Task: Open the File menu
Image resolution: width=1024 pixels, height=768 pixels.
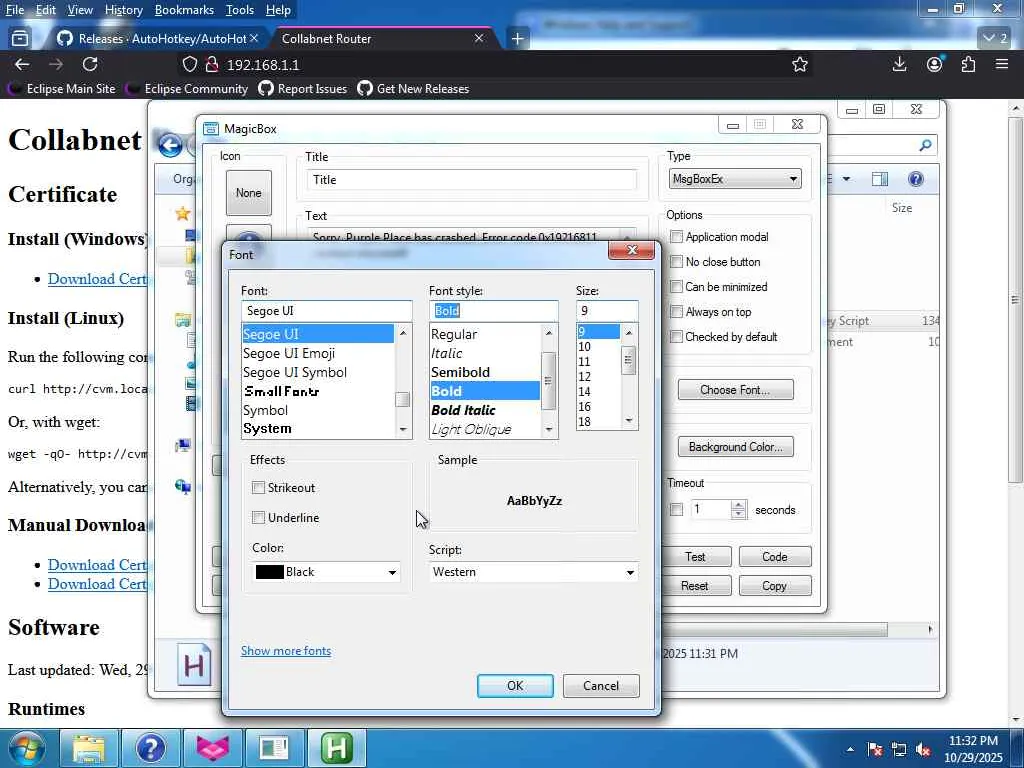Action: 15,10
